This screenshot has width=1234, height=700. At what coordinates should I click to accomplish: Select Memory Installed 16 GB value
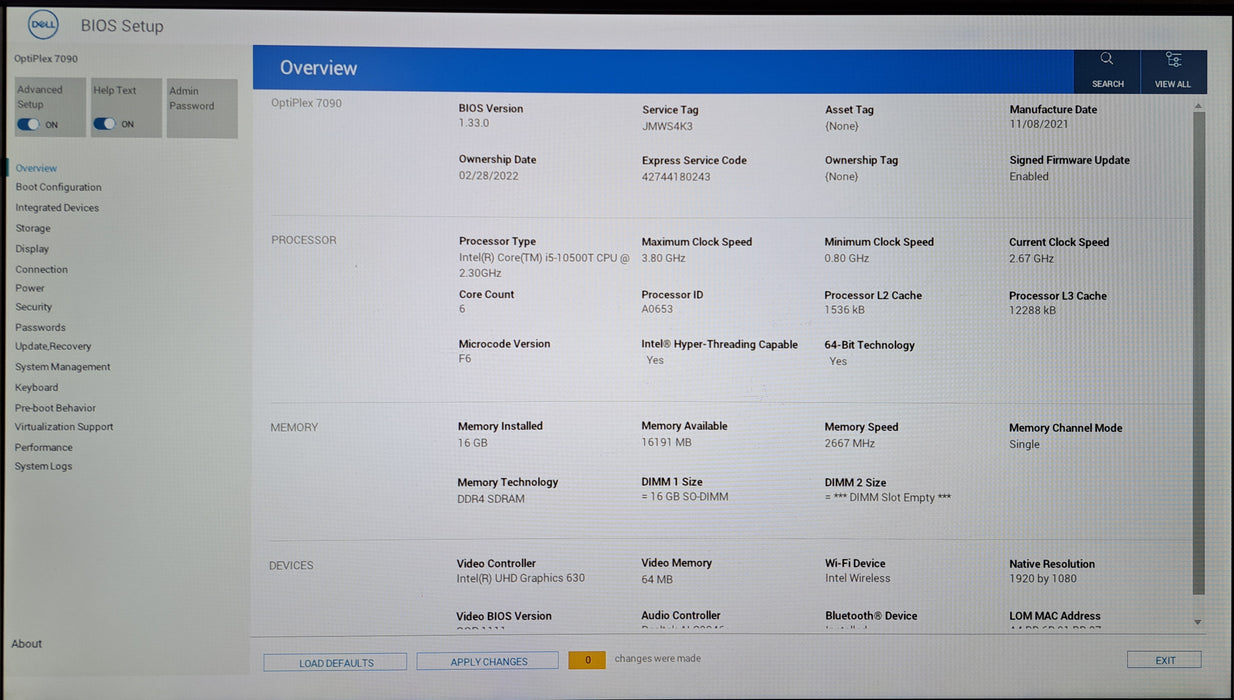[473, 442]
